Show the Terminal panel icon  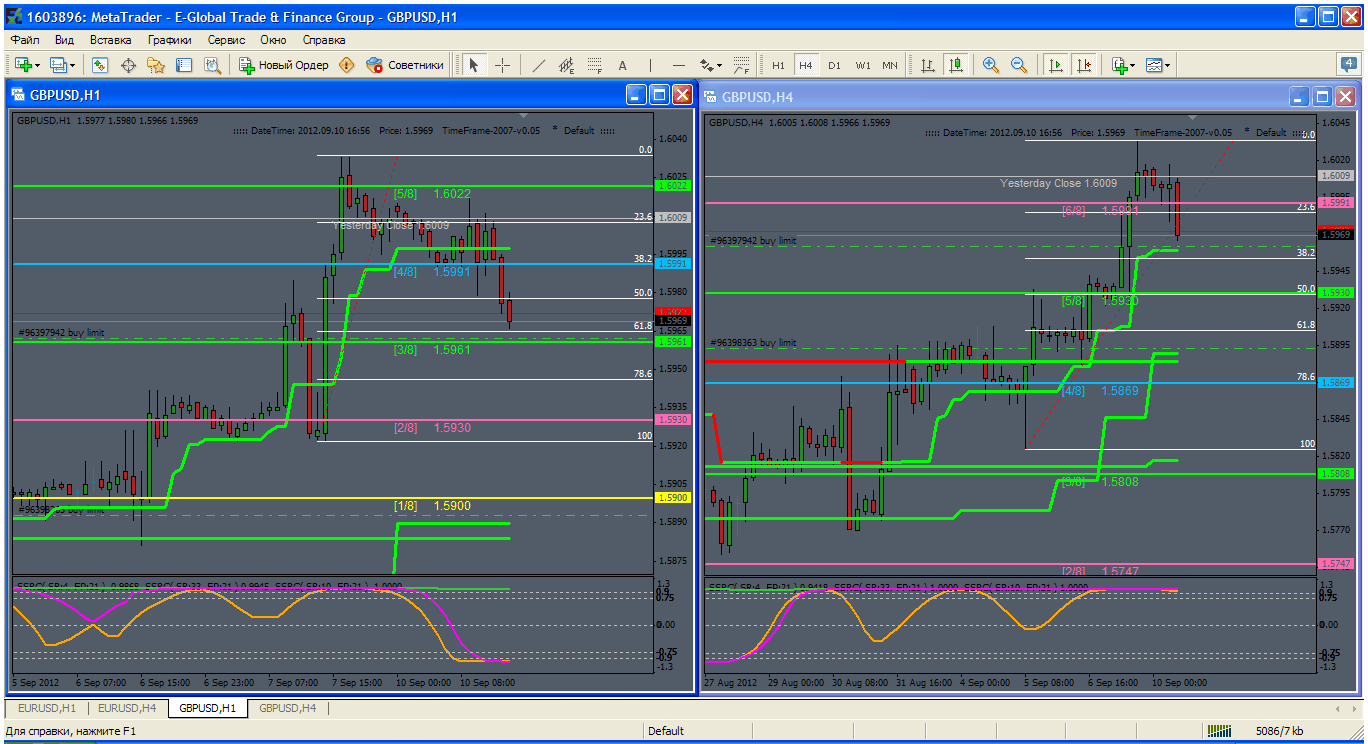point(184,65)
